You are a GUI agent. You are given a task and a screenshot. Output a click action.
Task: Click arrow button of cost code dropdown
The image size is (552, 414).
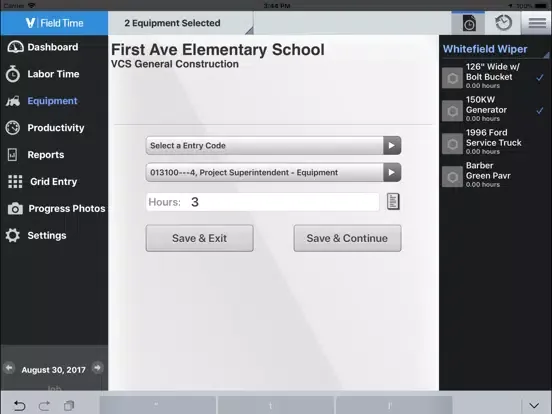pos(392,172)
